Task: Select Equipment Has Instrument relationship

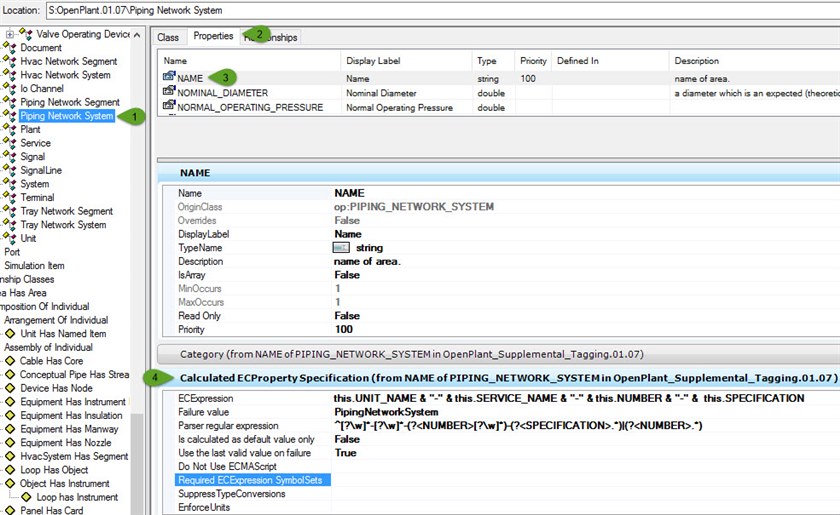Action: (73, 402)
